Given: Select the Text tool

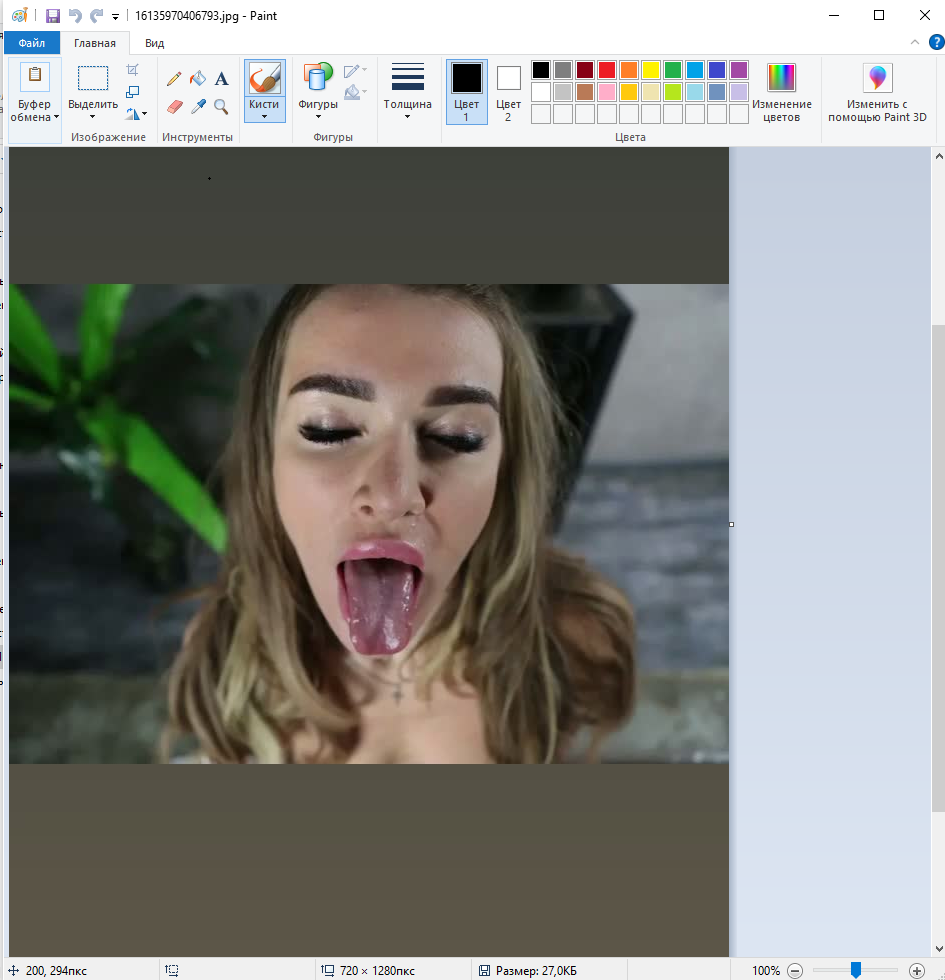Looking at the screenshot, I should [x=222, y=78].
